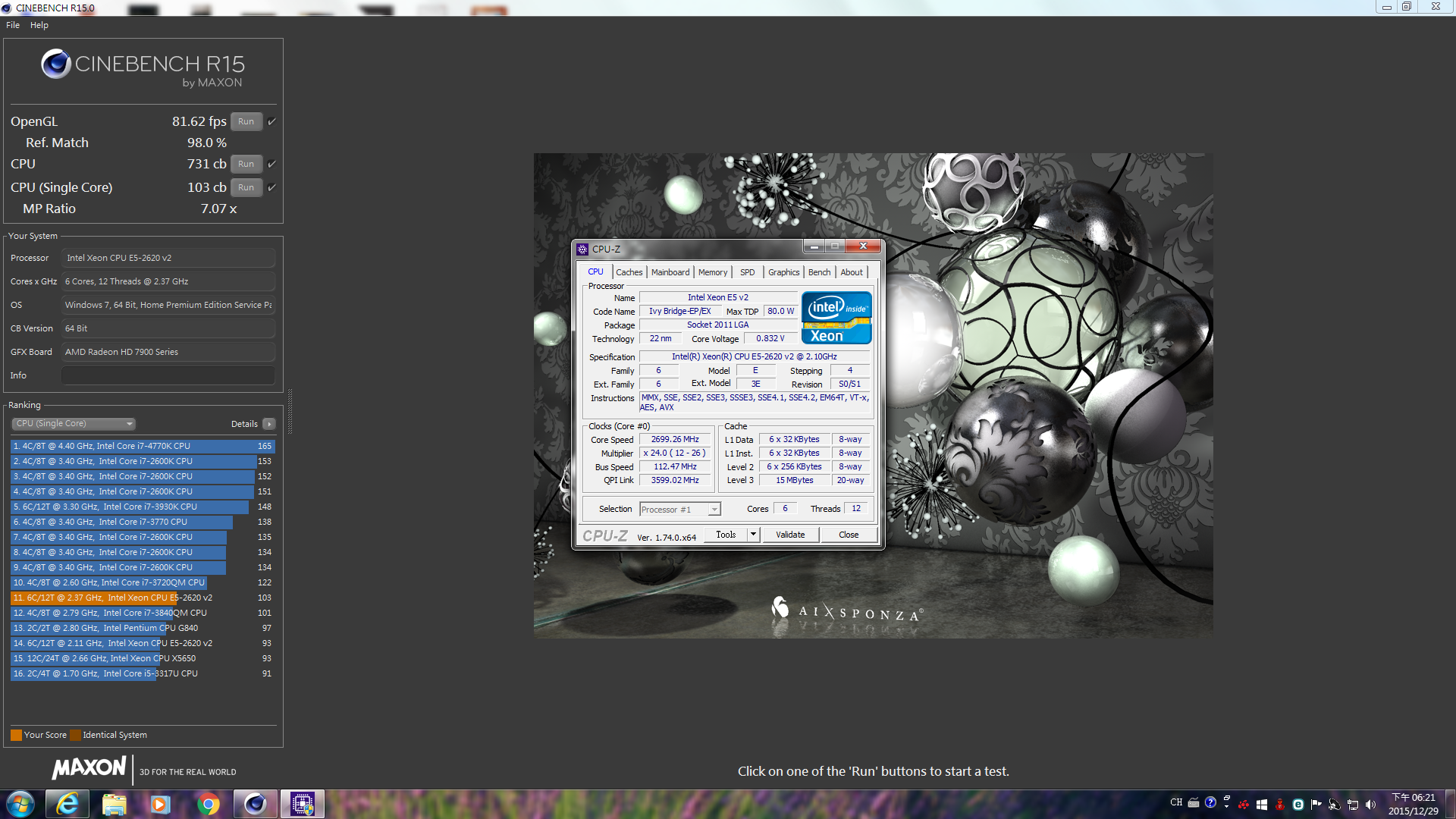The width and height of the screenshot is (1456, 819).
Task: Open the Action Center flag tray icon
Action: (1316, 805)
